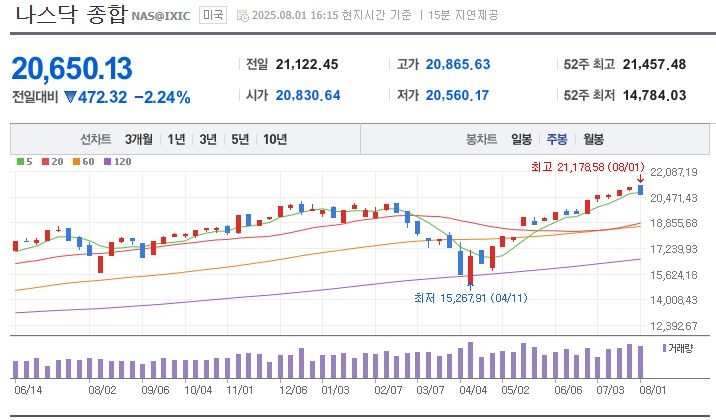This screenshot has width=716, height=420.
Task: Click the 최고 21,178.58 (08/01) label
Action: pyautogui.click(x=588, y=167)
